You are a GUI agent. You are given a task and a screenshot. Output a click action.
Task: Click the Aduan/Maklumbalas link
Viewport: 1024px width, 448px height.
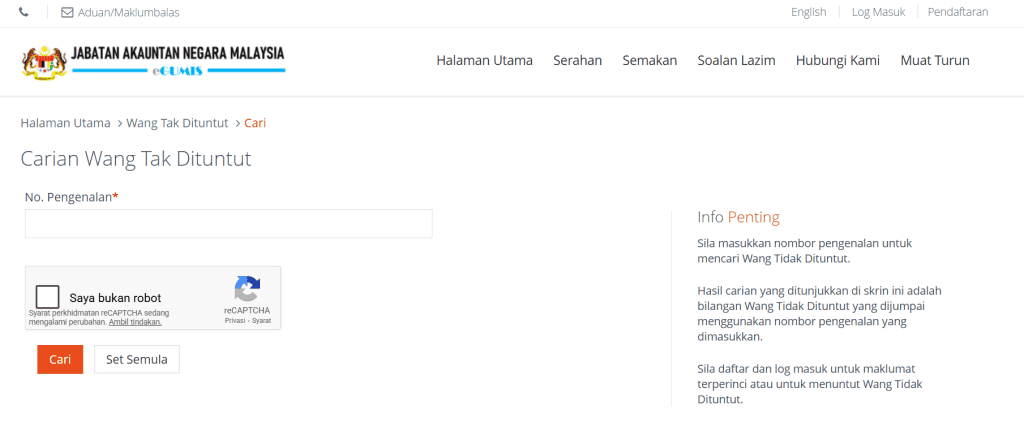128,13
